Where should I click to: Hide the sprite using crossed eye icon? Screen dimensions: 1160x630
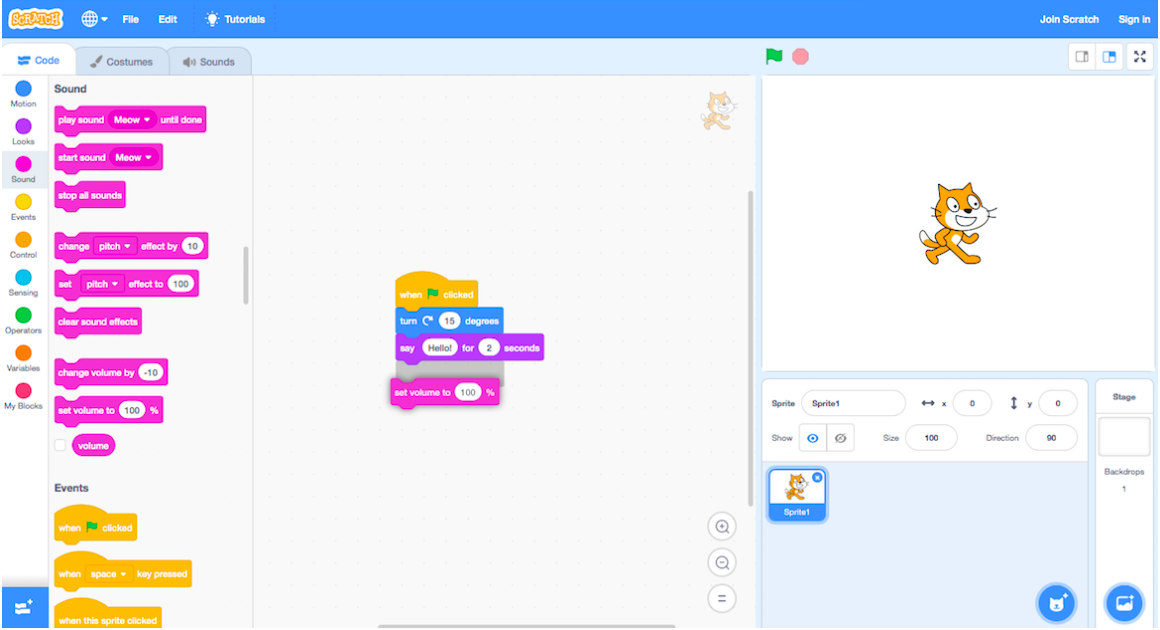point(840,438)
